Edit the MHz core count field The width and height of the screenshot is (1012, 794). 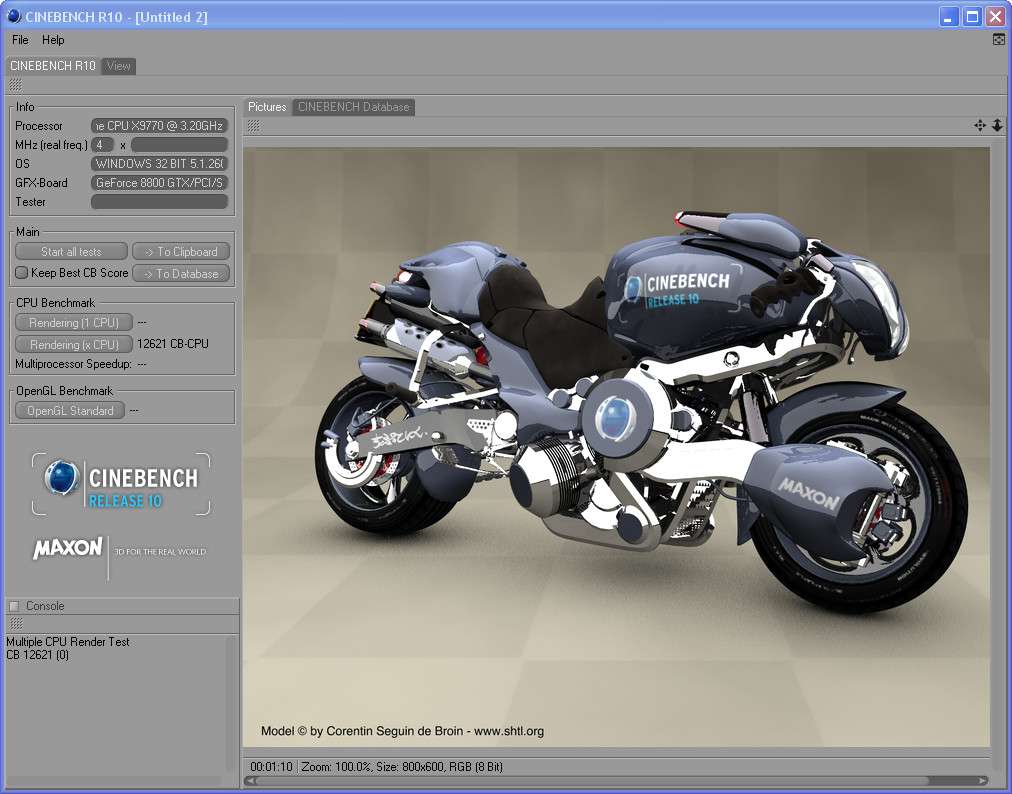tap(102, 145)
